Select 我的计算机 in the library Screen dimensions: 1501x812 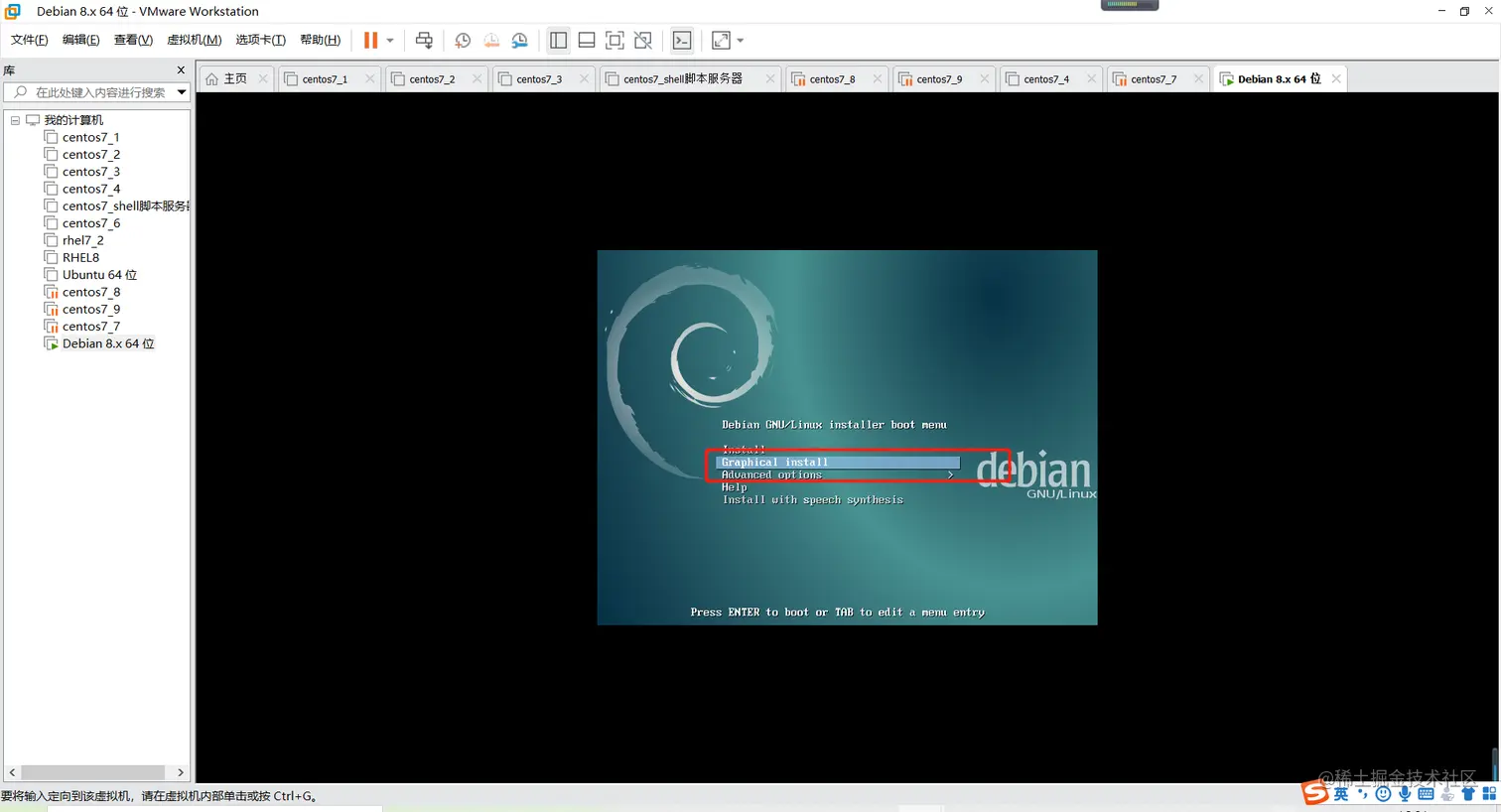(72, 120)
